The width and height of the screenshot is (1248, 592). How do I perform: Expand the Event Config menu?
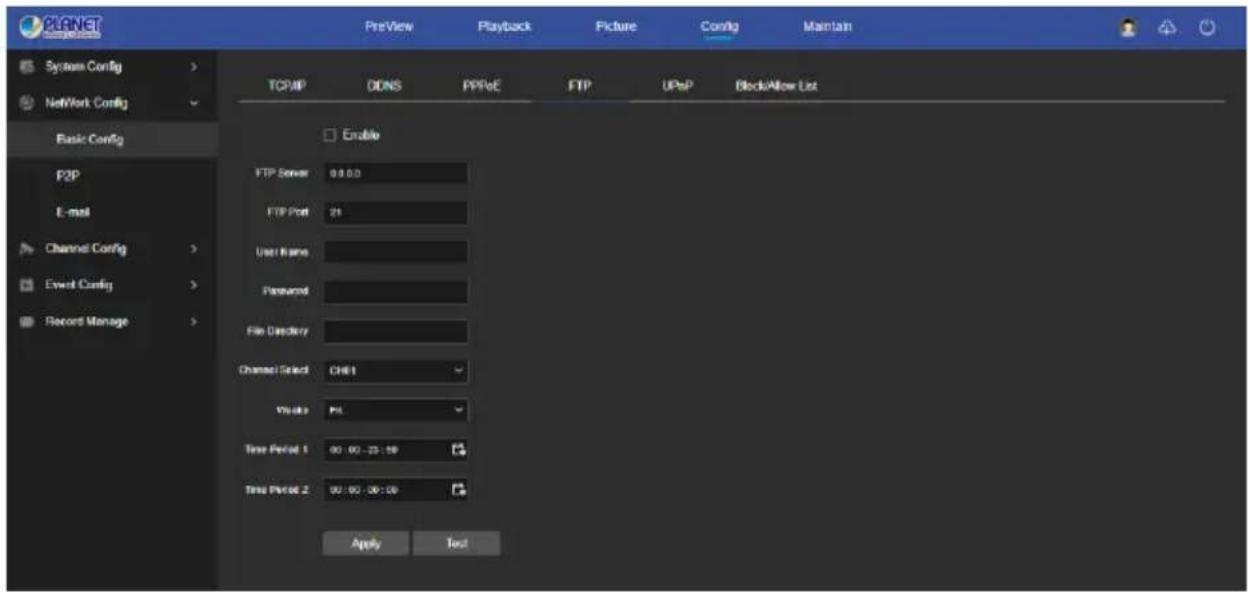click(x=194, y=285)
